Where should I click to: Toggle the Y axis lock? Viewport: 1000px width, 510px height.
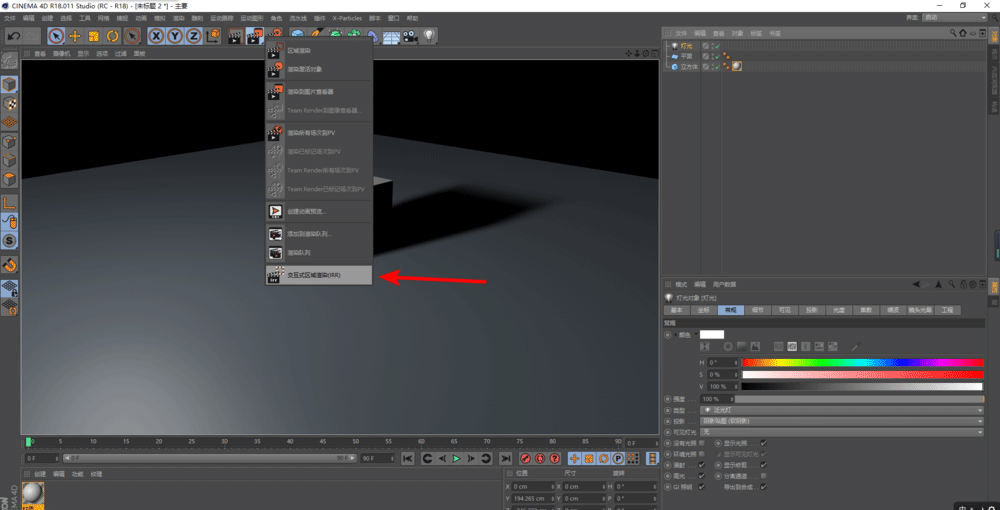coord(175,36)
